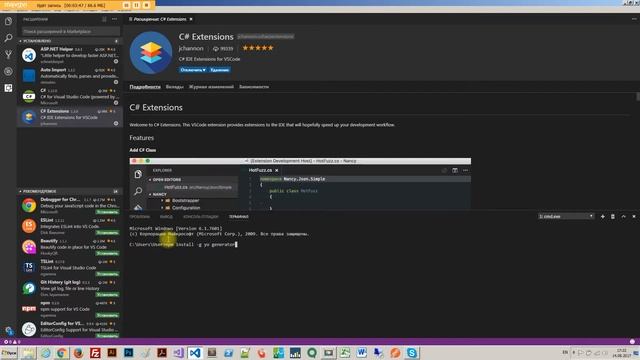Select the Extensions view icon in the activity bar

pos(8,88)
